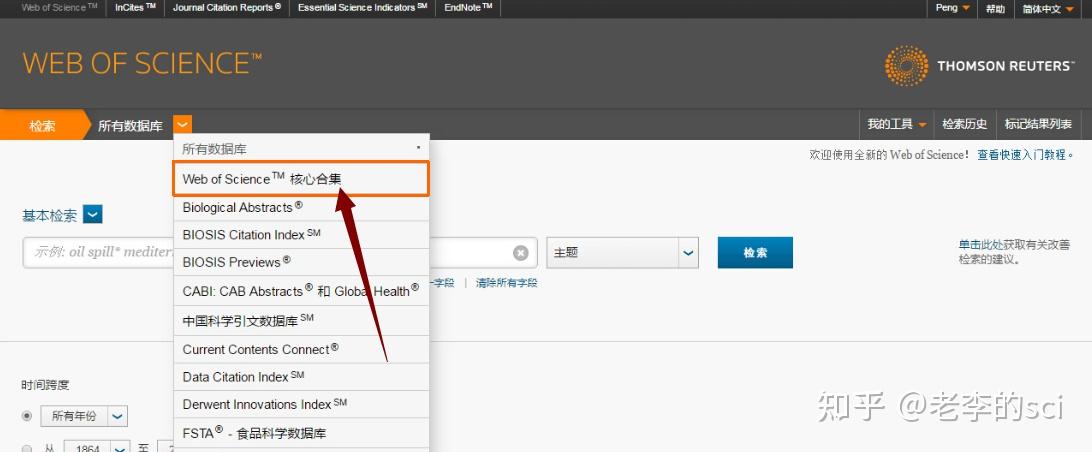
Task: Choose 中国科学引文数据库 entry
Action: point(301,321)
